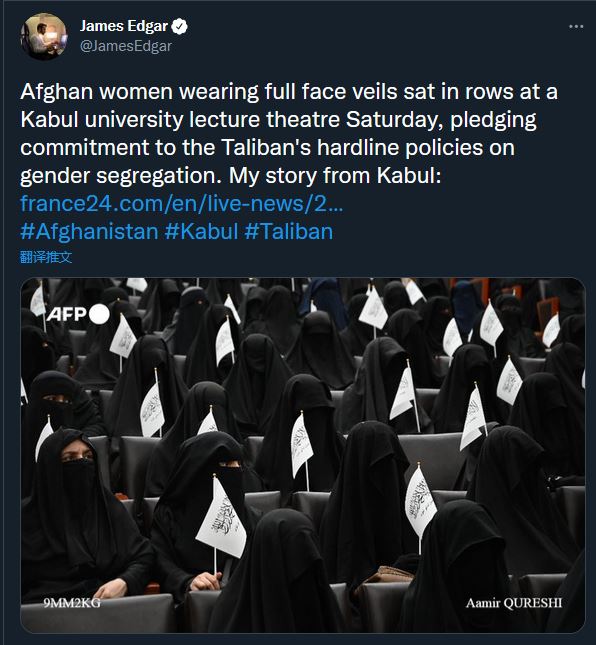Image resolution: width=596 pixels, height=645 pixels.
Task: Click the white flag in the photo foreground
Action: pyautogui.click(x=222, y=520)
